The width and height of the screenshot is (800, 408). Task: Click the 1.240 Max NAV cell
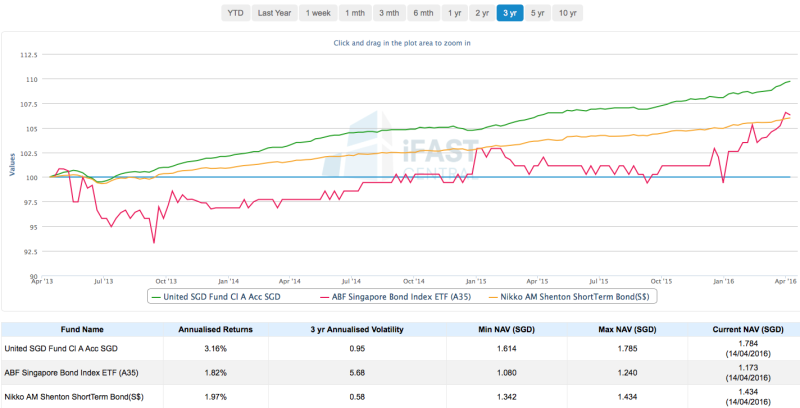pos(627,373)
